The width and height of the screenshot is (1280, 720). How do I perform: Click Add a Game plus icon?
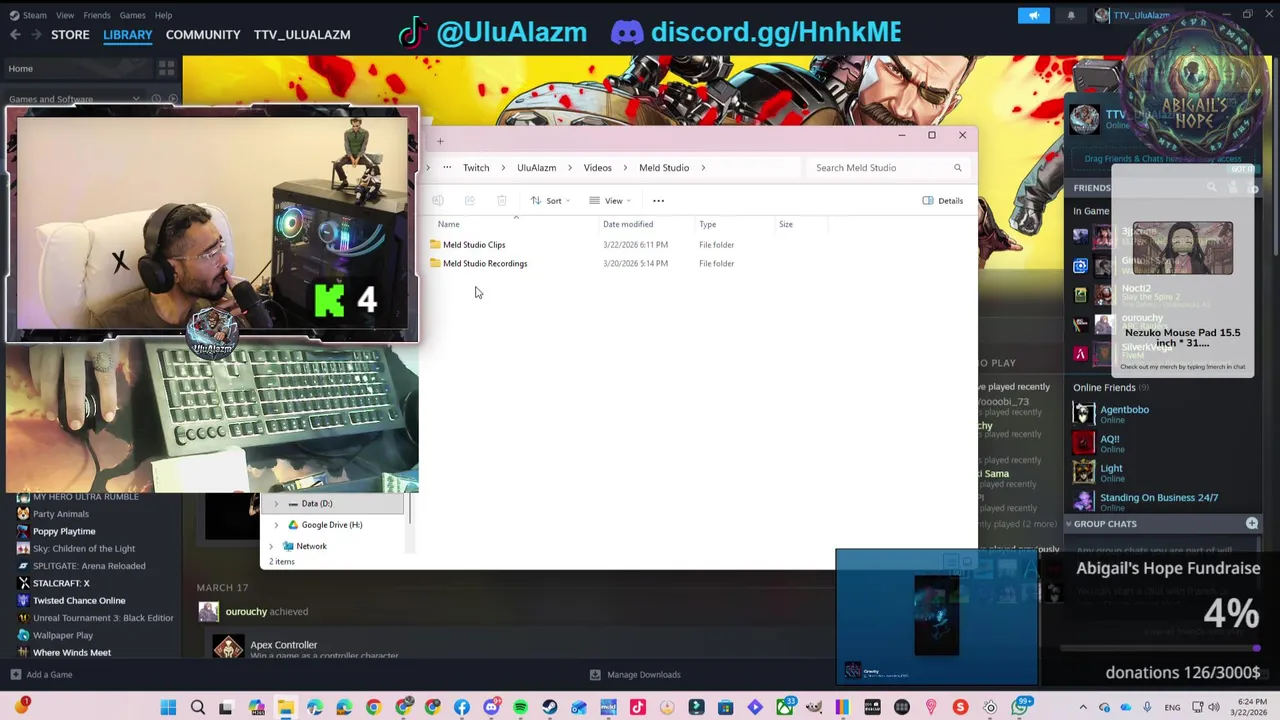click(15, 675)
